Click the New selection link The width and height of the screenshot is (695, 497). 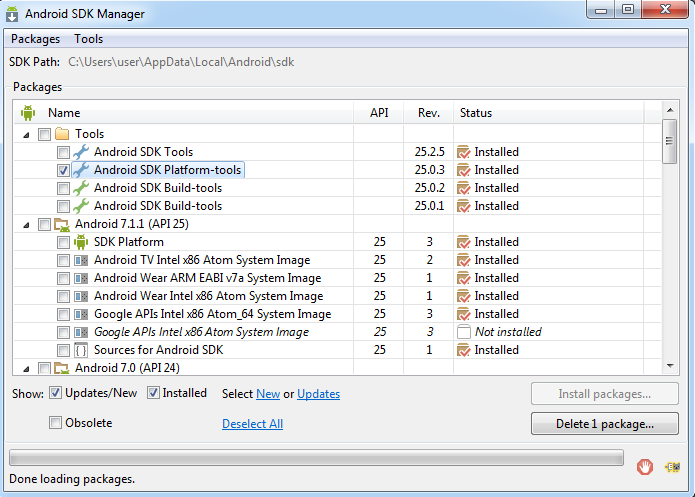[268, 394]
